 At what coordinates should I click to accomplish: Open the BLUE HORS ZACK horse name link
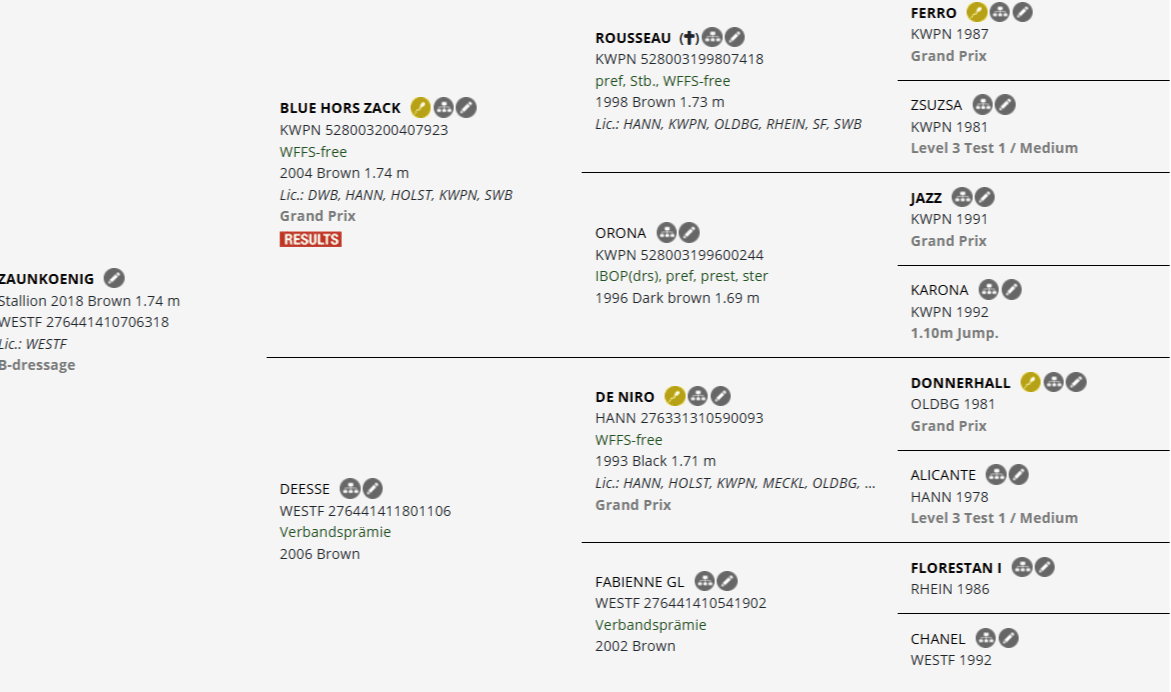[340, 108]
